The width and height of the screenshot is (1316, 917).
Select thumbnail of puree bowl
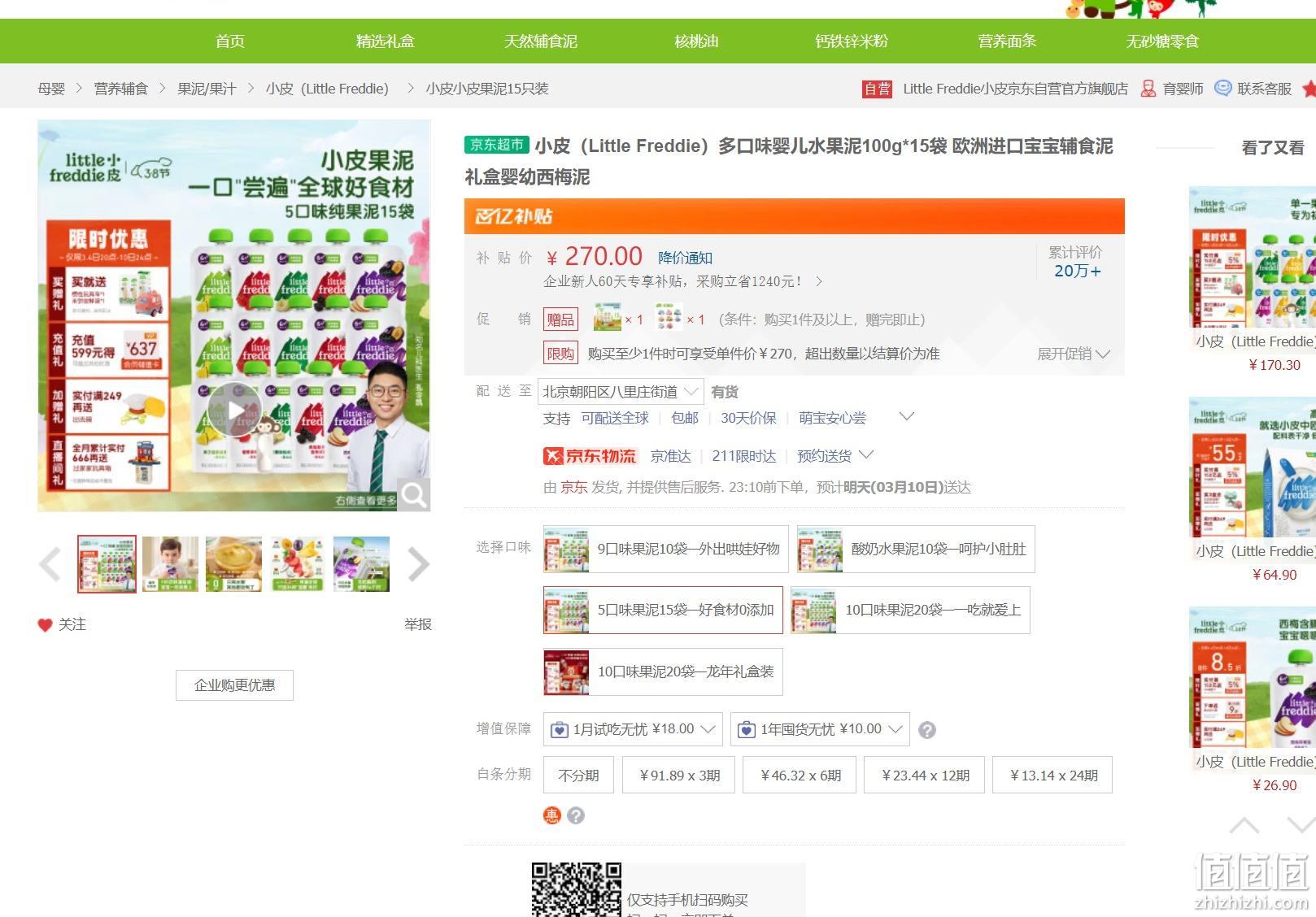(233, 563)
